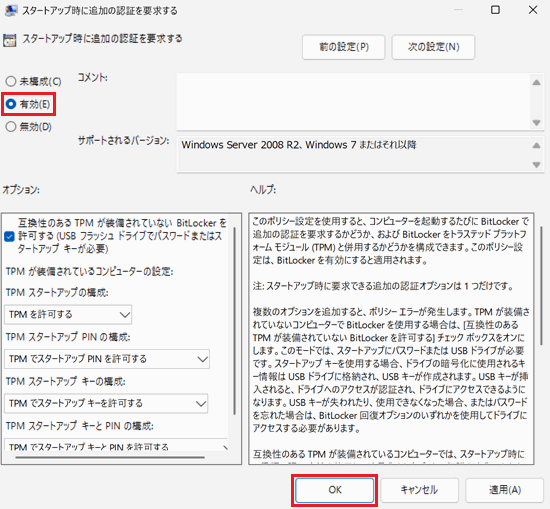Click the TPM スタートアップ キーと PIN の構成: label
This screenshot has width=550, height=509.
(x=80, y=426)
